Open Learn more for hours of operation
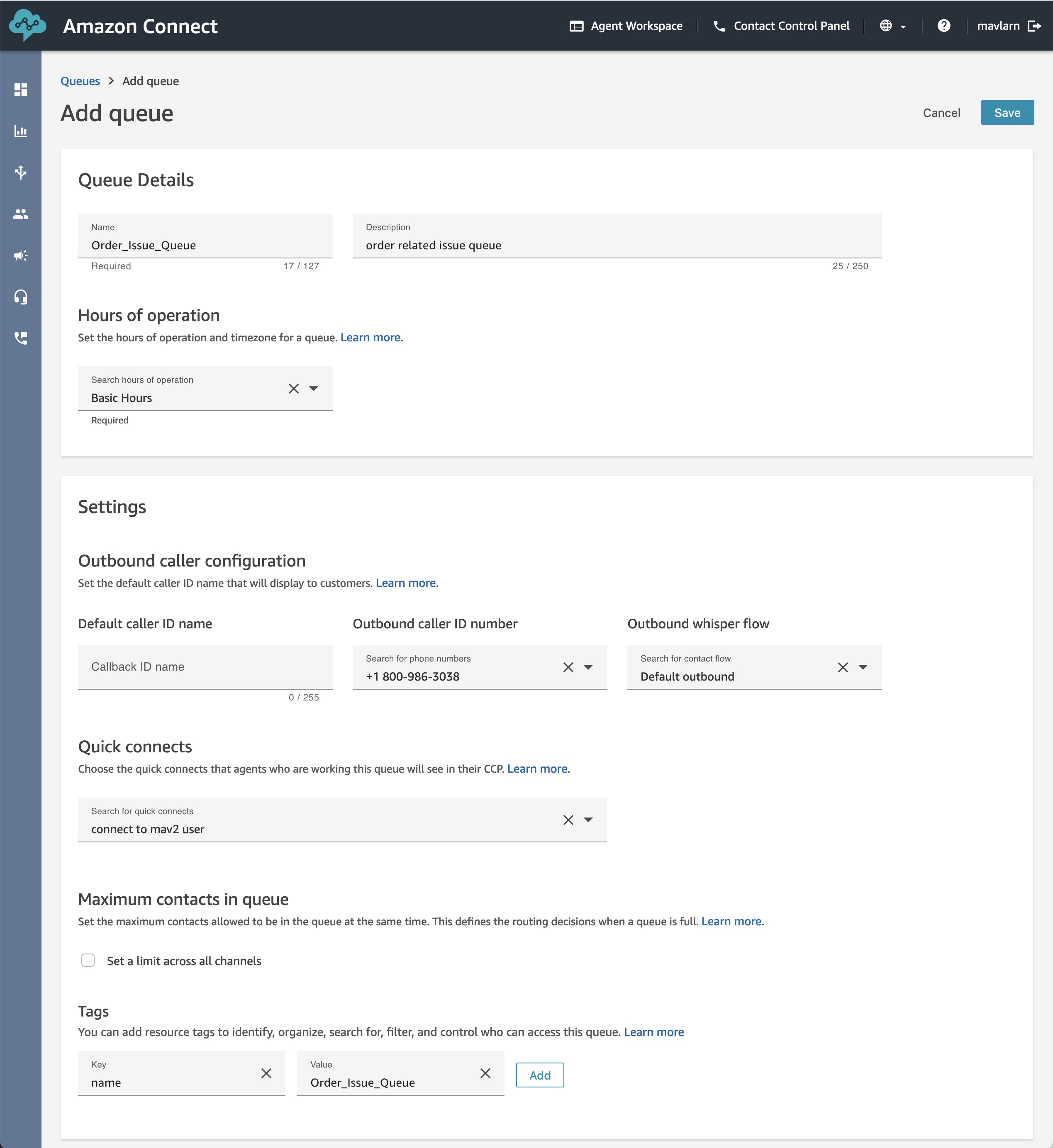 371,338
